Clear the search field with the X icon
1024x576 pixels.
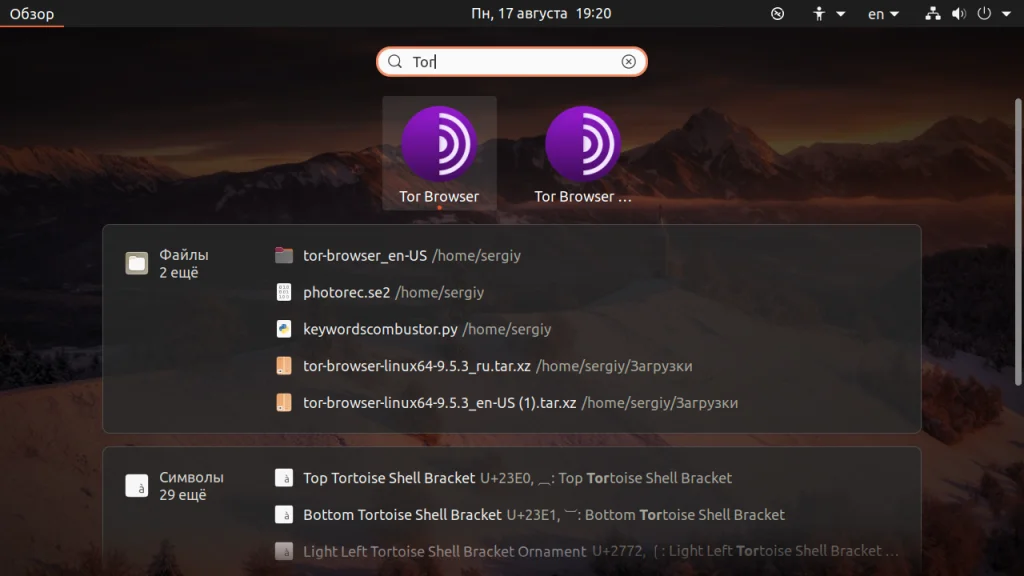pos(628,61)
